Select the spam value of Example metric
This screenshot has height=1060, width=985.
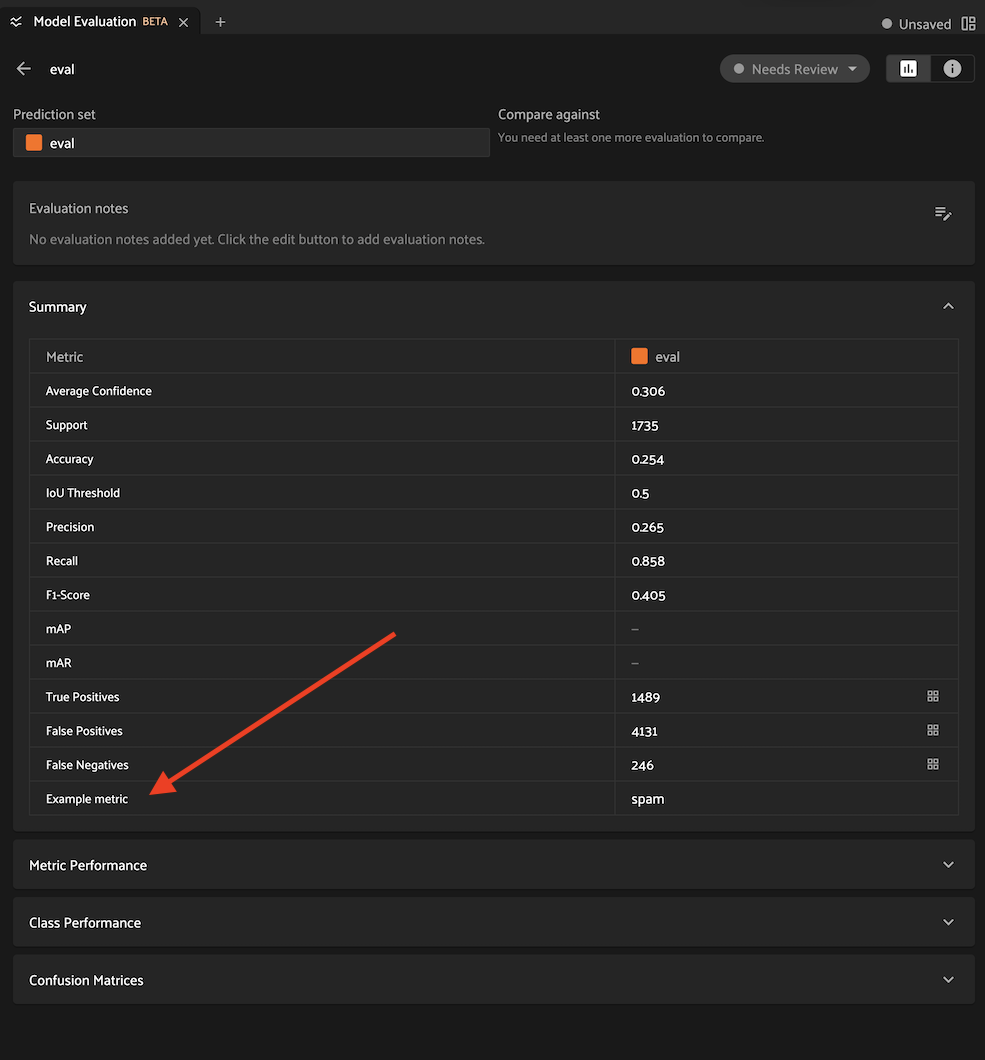click(x=648, y=799)
